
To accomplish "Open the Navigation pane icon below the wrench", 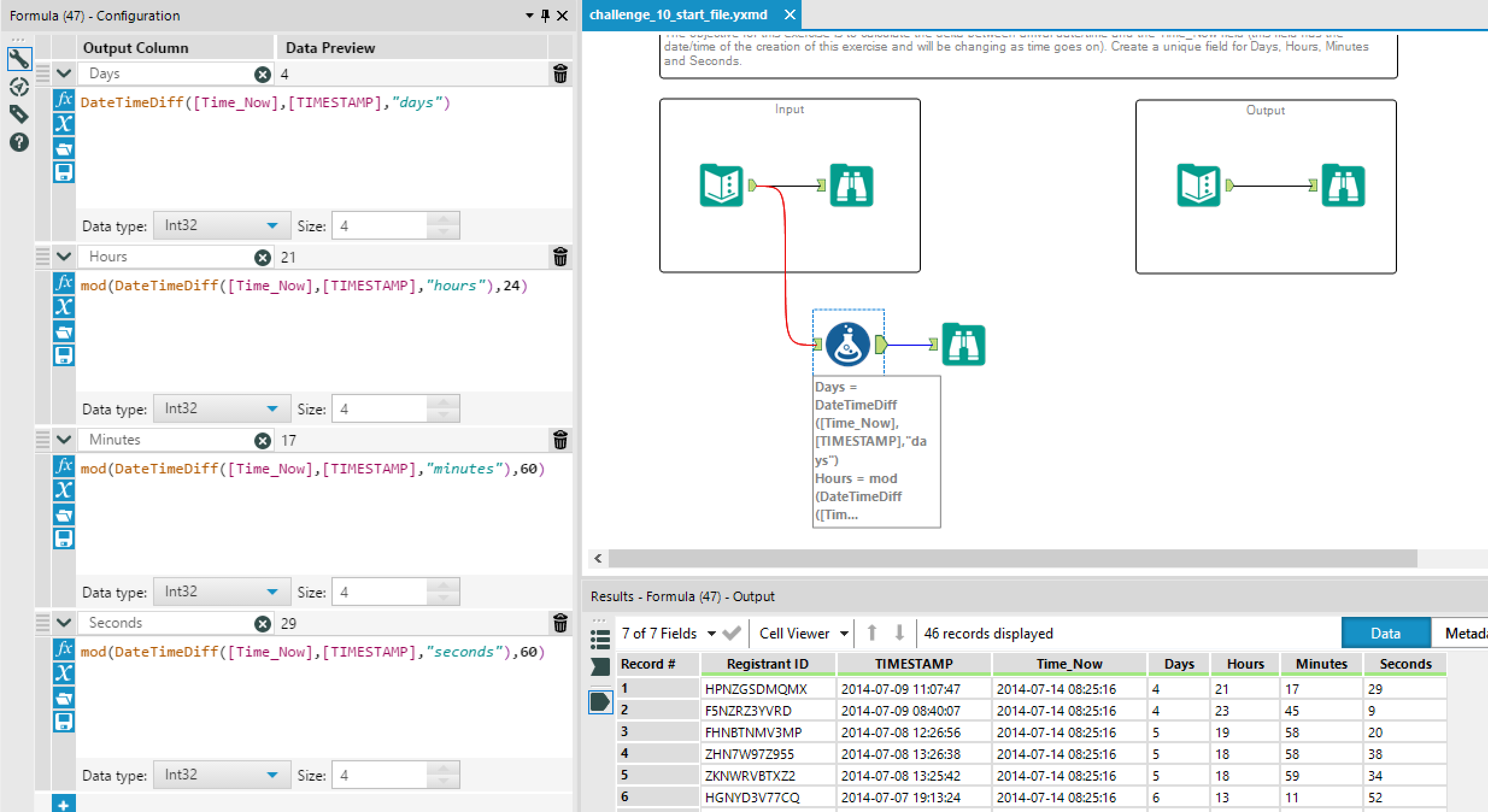I will click(19, 87).
